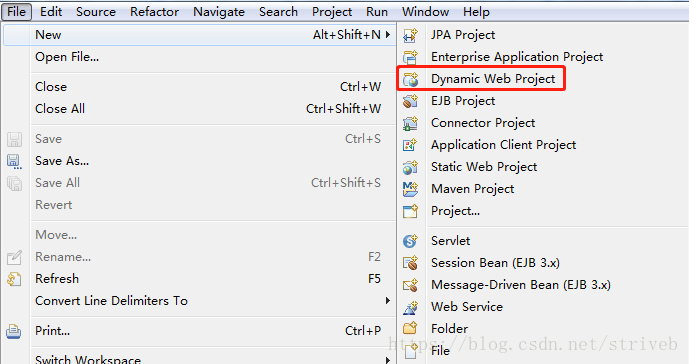Screen dimensions: 689x364
Task: Open the File menu
Action: pyautogui.click(x=17, y=12)
